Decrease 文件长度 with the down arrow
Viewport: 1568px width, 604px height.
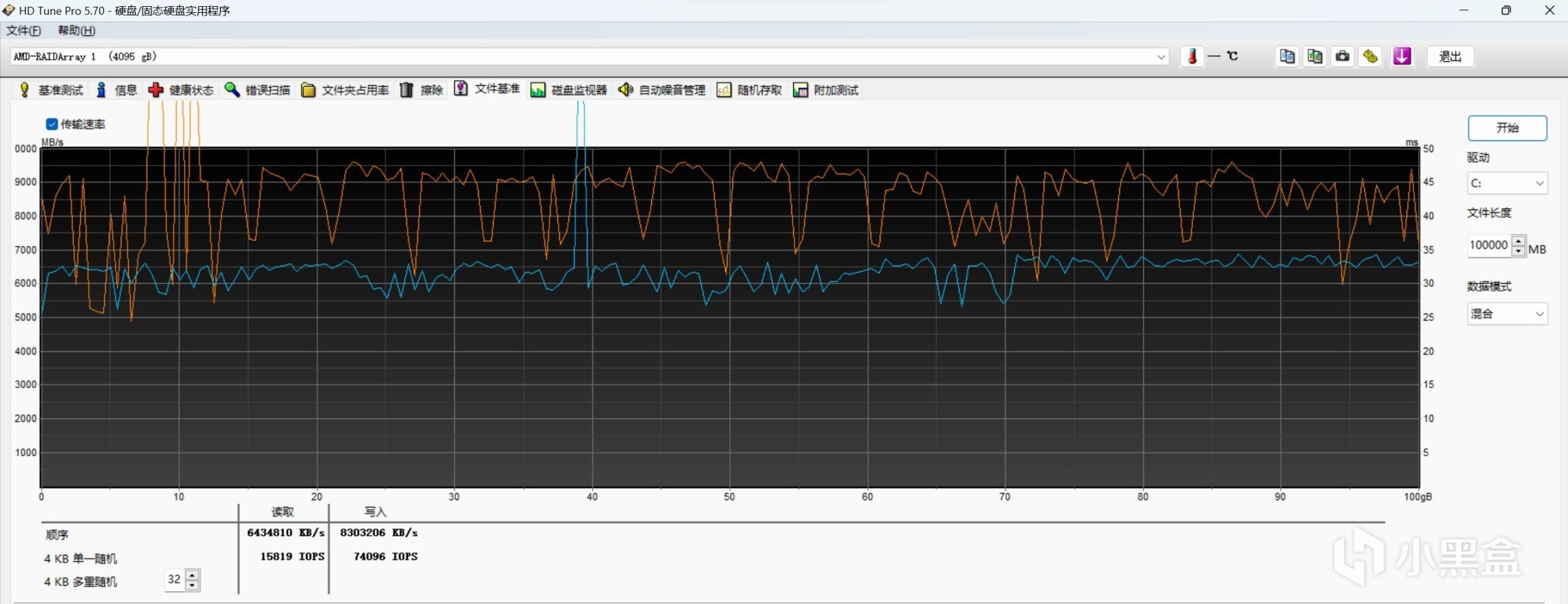point(1518,251)
